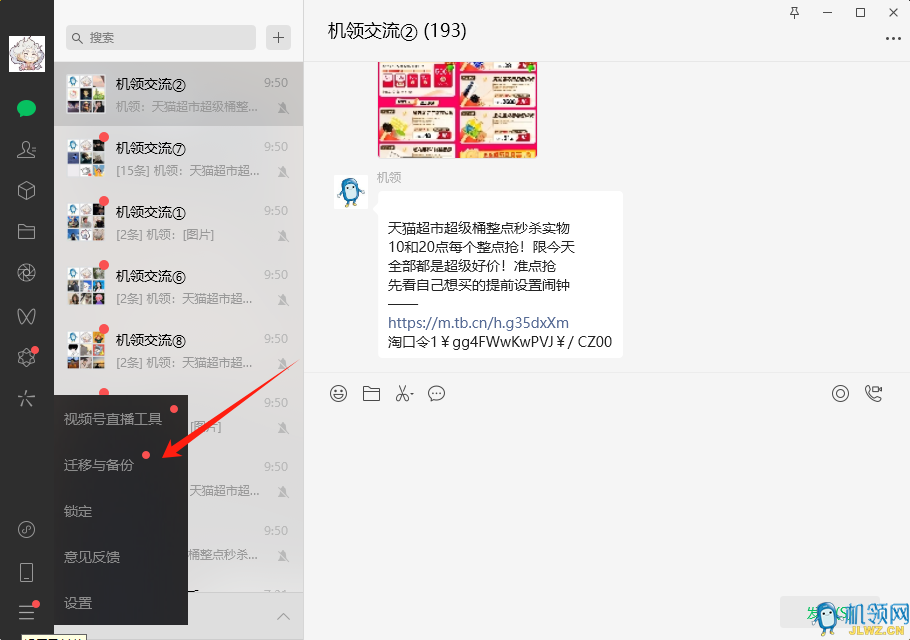The width and height of the screenshot is (910, 640).
Task: Focus the 搜索 search field
Action: coord(161,38)
